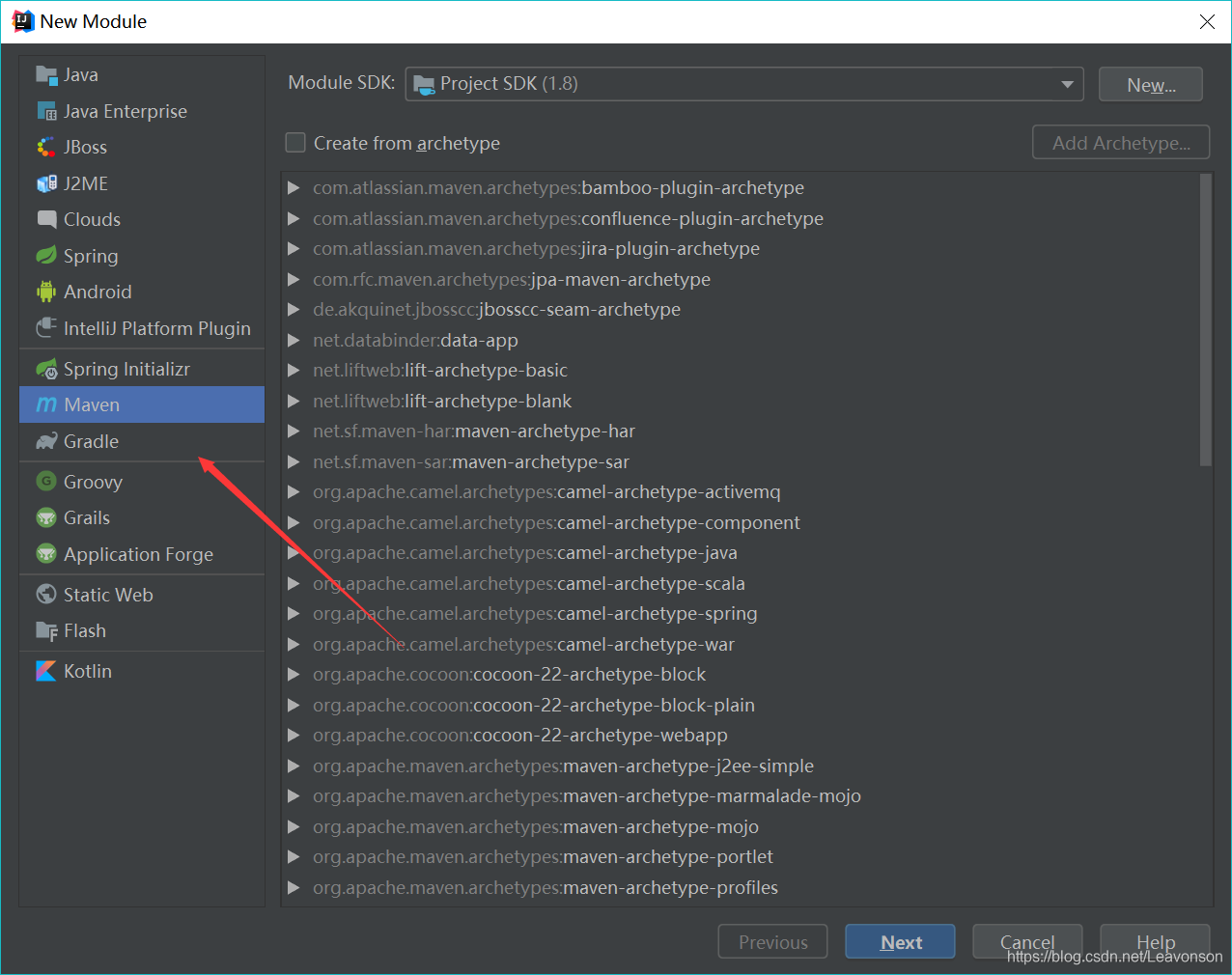
Task: Select camel-archetype-scala entry
Action: click(x=529, y=584)
